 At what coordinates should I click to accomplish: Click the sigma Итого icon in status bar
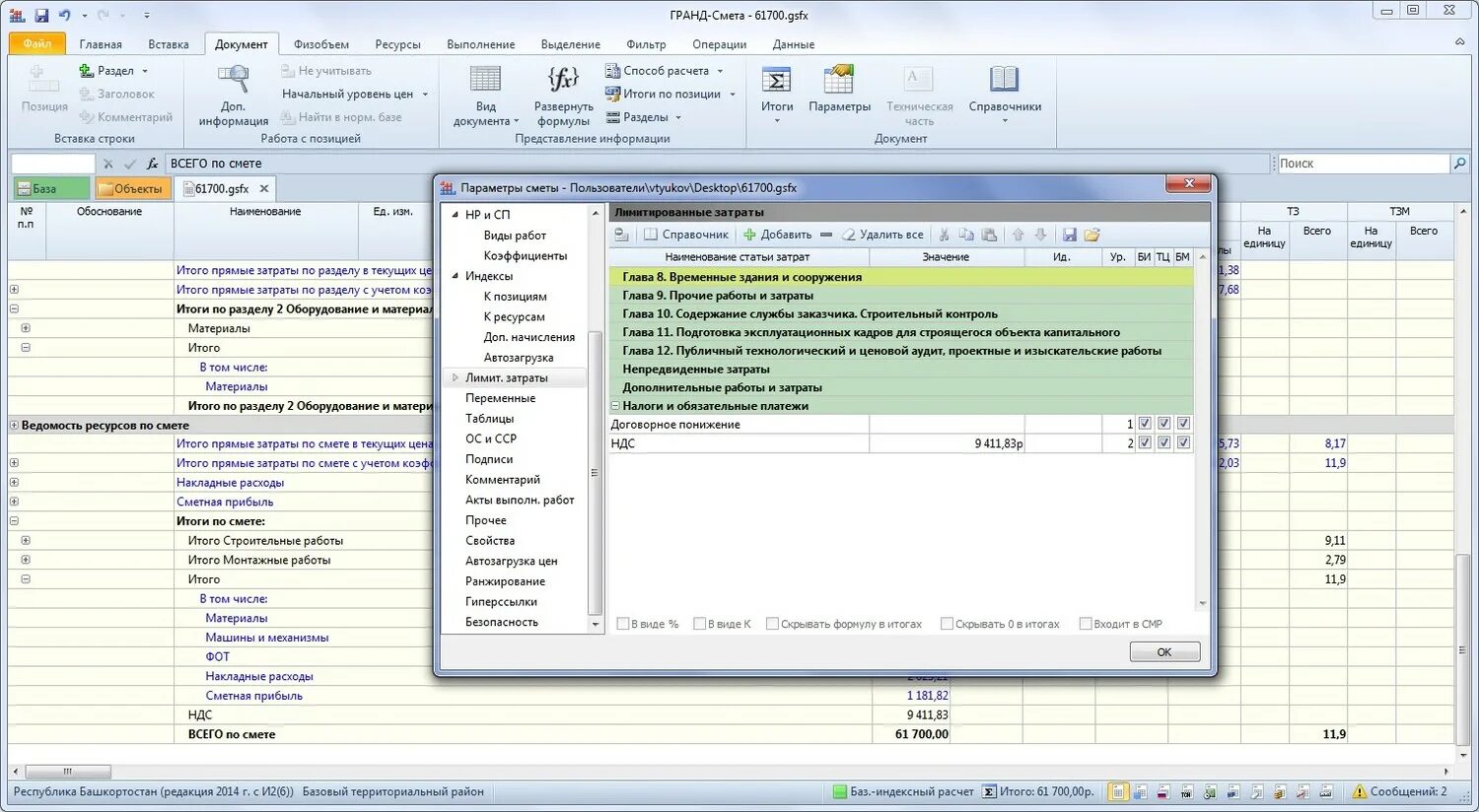pyautogui.click(x=989, y=791)
